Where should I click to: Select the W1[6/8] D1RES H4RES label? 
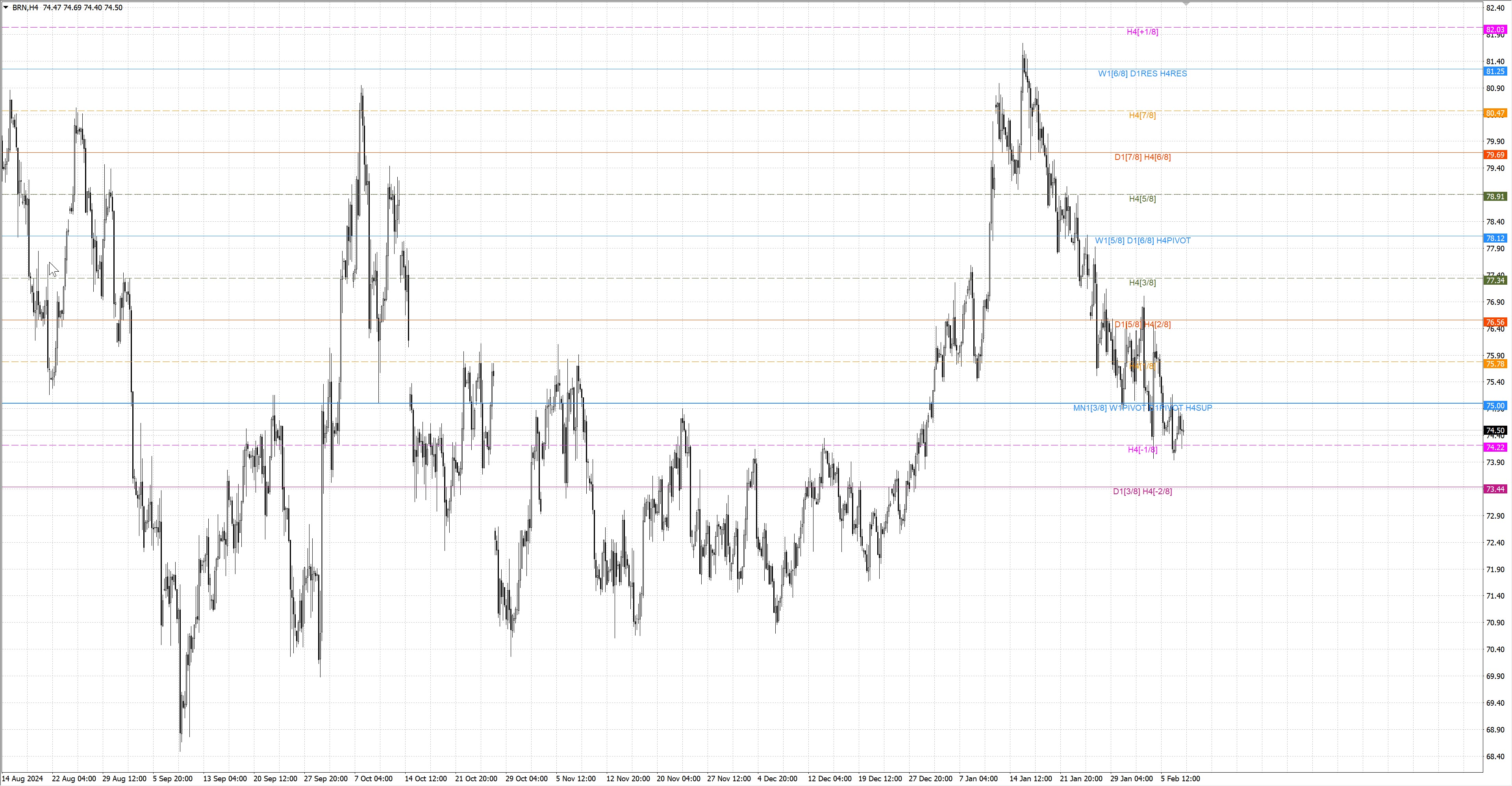1142,73
